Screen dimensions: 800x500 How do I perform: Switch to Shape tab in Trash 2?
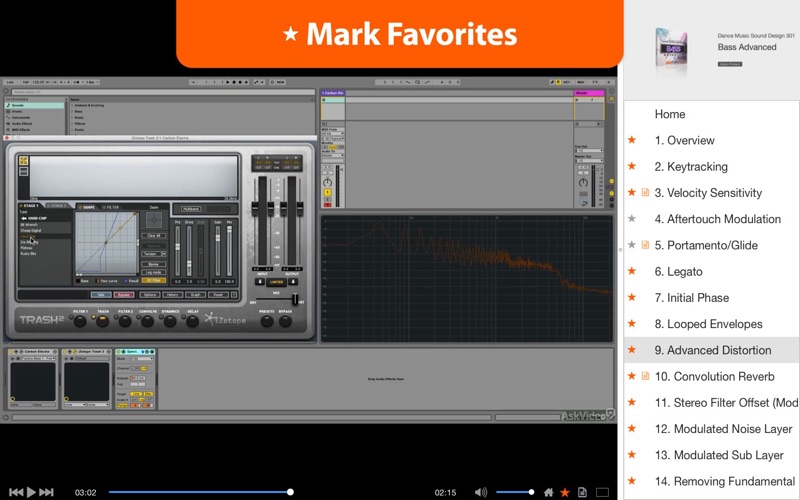(x=88, y=207)
